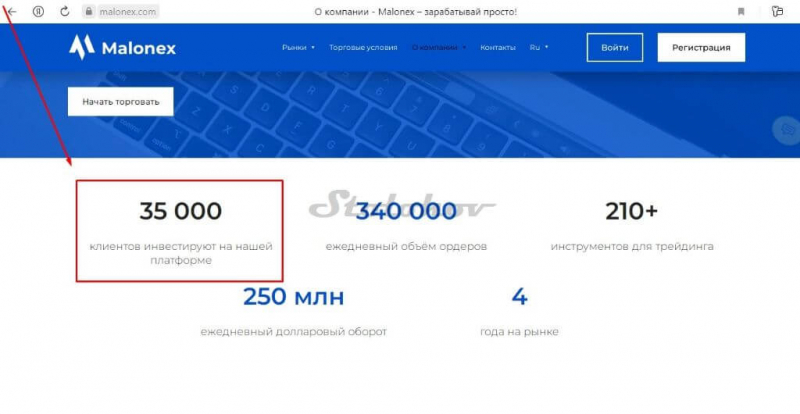The width and height of the screenshot is (800, 414).
Task: Expand the О компании dropdown
Action: click(439, 47)
